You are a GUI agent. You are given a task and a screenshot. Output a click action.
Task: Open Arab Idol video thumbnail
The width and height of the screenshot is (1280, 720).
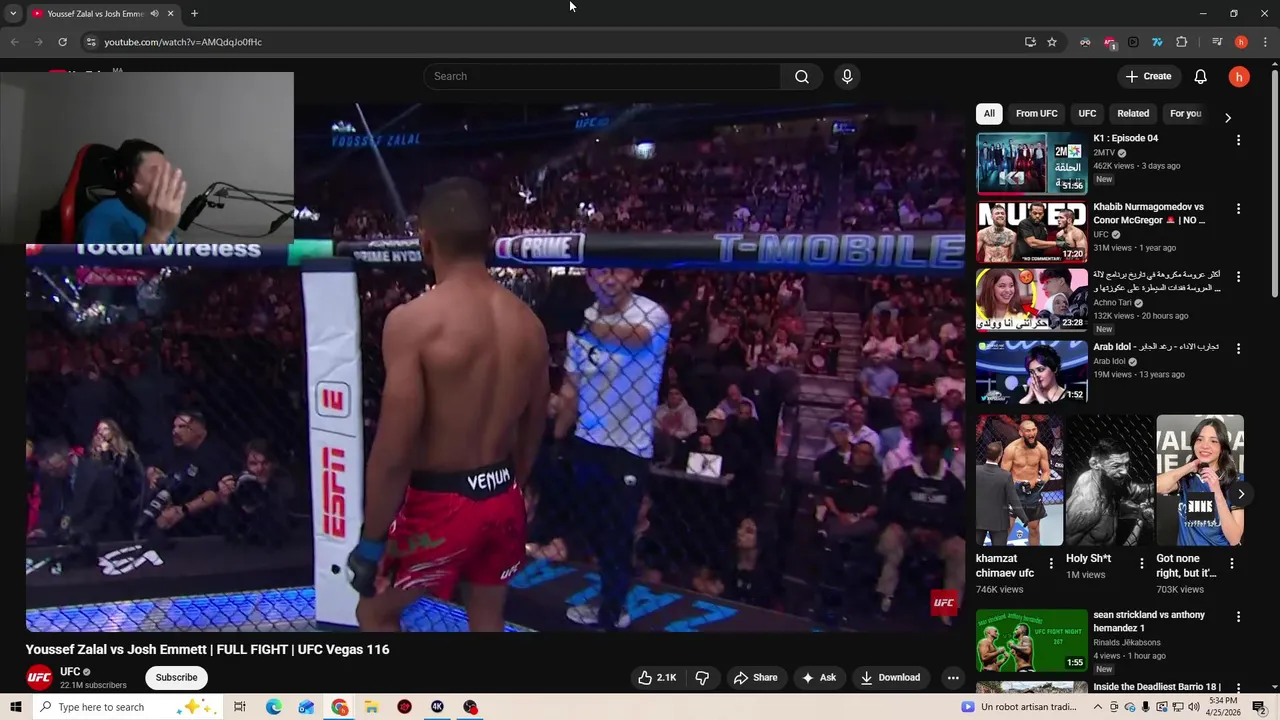click(x=1032, y=372)
